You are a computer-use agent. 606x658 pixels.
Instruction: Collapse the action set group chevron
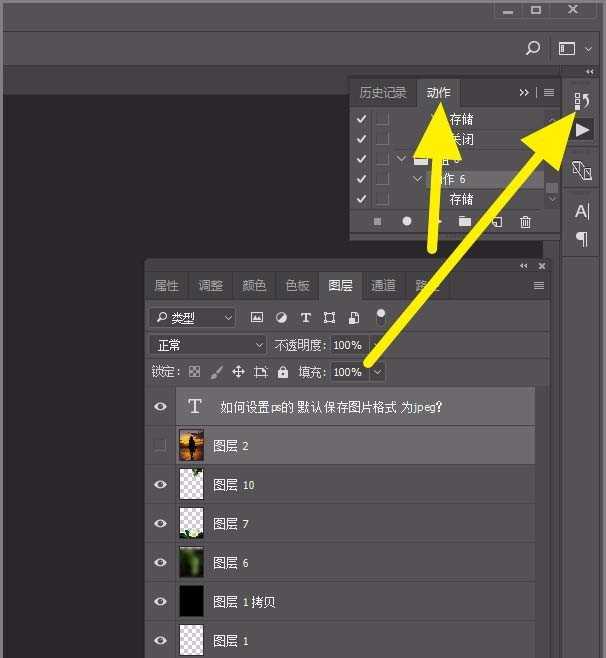click(402, 159)
